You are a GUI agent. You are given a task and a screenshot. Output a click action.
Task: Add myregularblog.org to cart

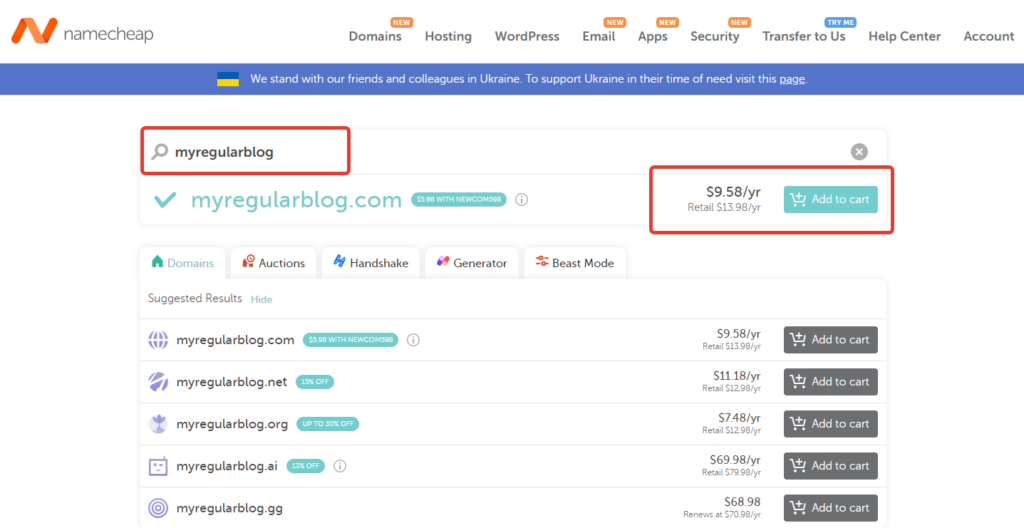coord(831,423)
